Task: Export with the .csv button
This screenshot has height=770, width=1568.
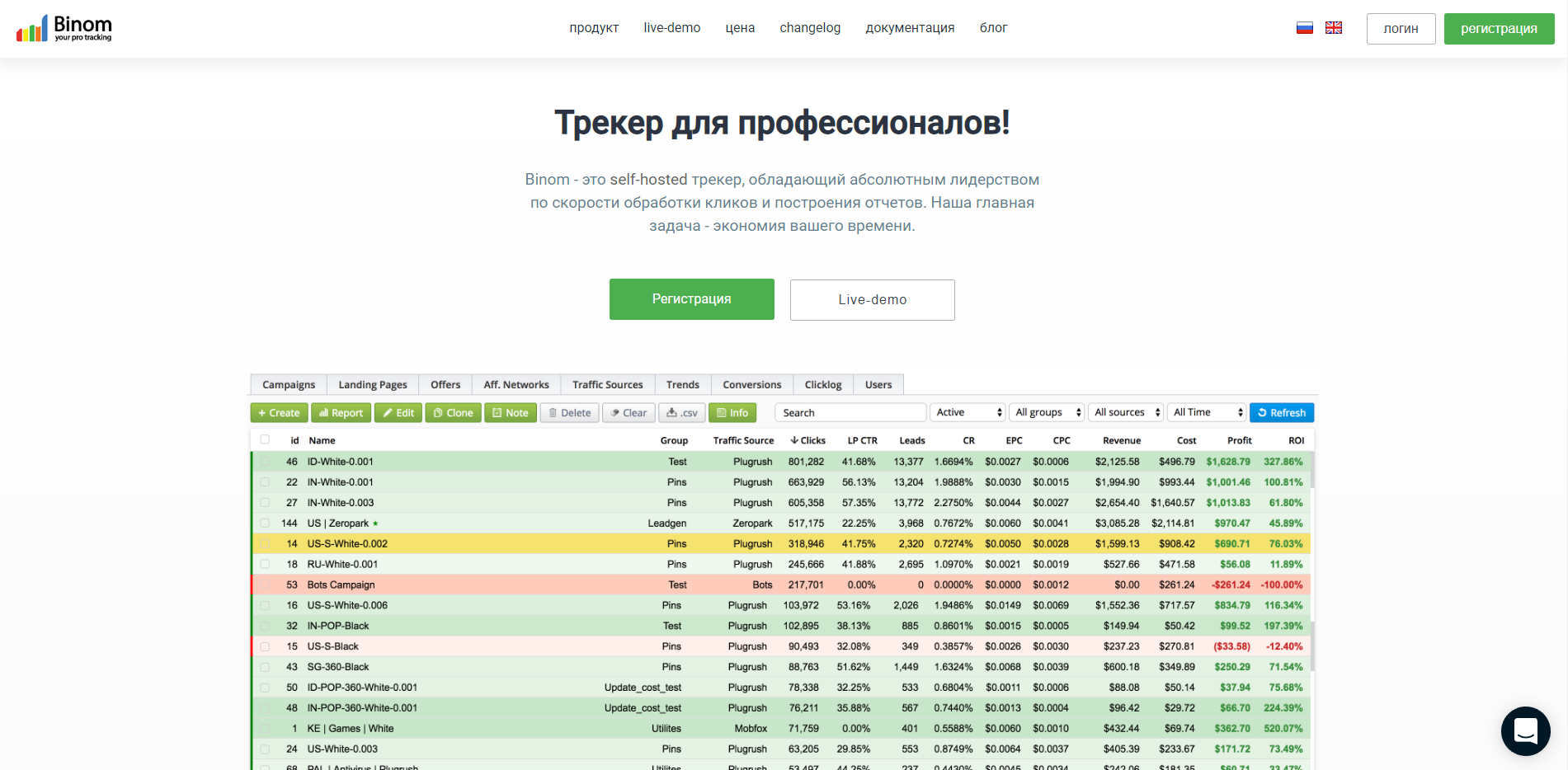Action: (682, 413)
